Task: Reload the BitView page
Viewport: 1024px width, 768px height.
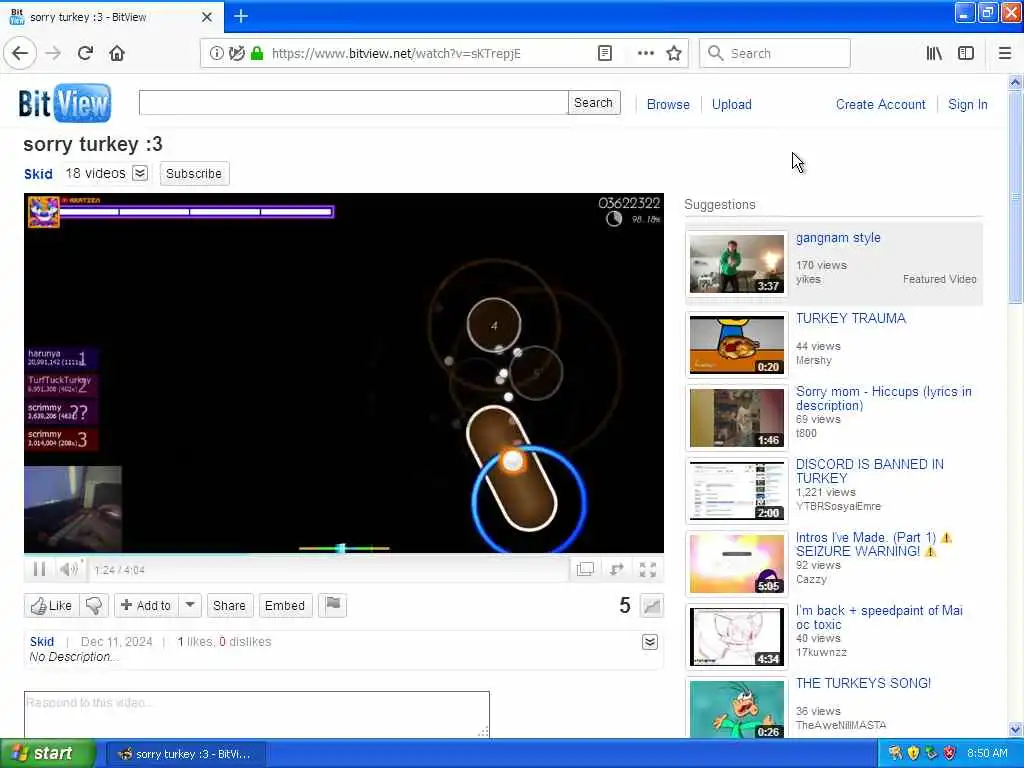Action: [x=86, y=53]
